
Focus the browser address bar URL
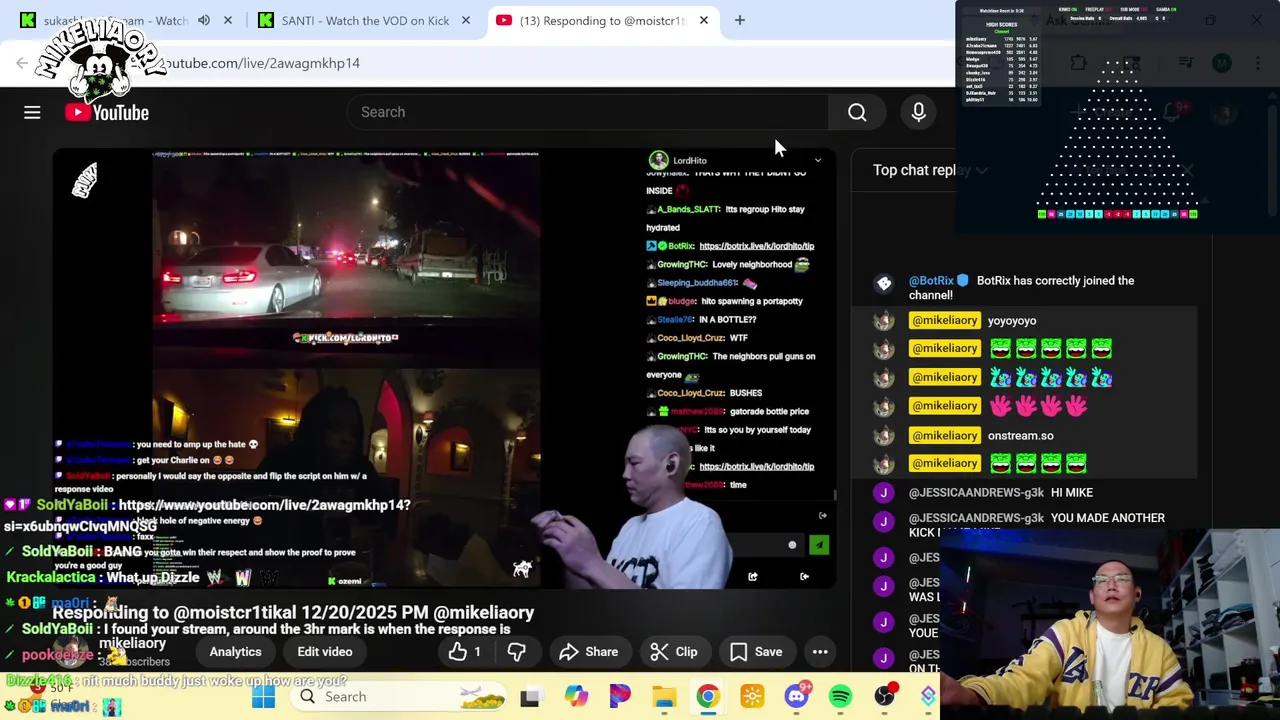262,63
